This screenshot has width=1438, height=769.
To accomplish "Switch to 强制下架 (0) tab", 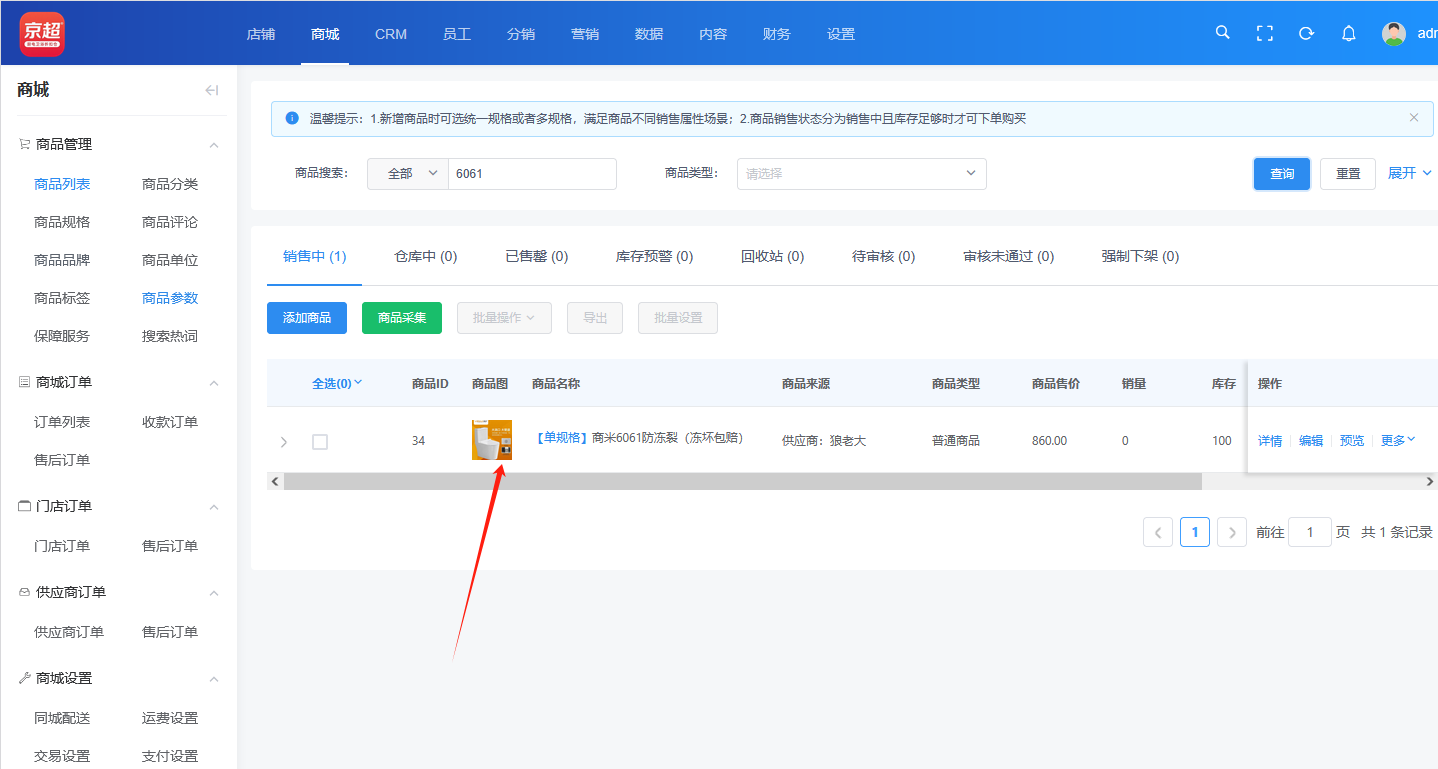I will (1140, 256).
